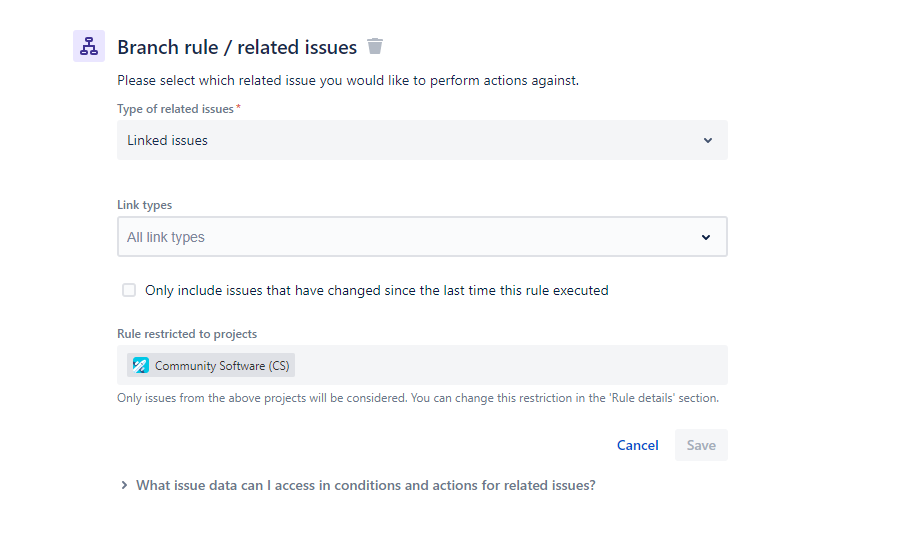
Task: Delete the branch rule with trash icon
Action: [x=375, y=46]
